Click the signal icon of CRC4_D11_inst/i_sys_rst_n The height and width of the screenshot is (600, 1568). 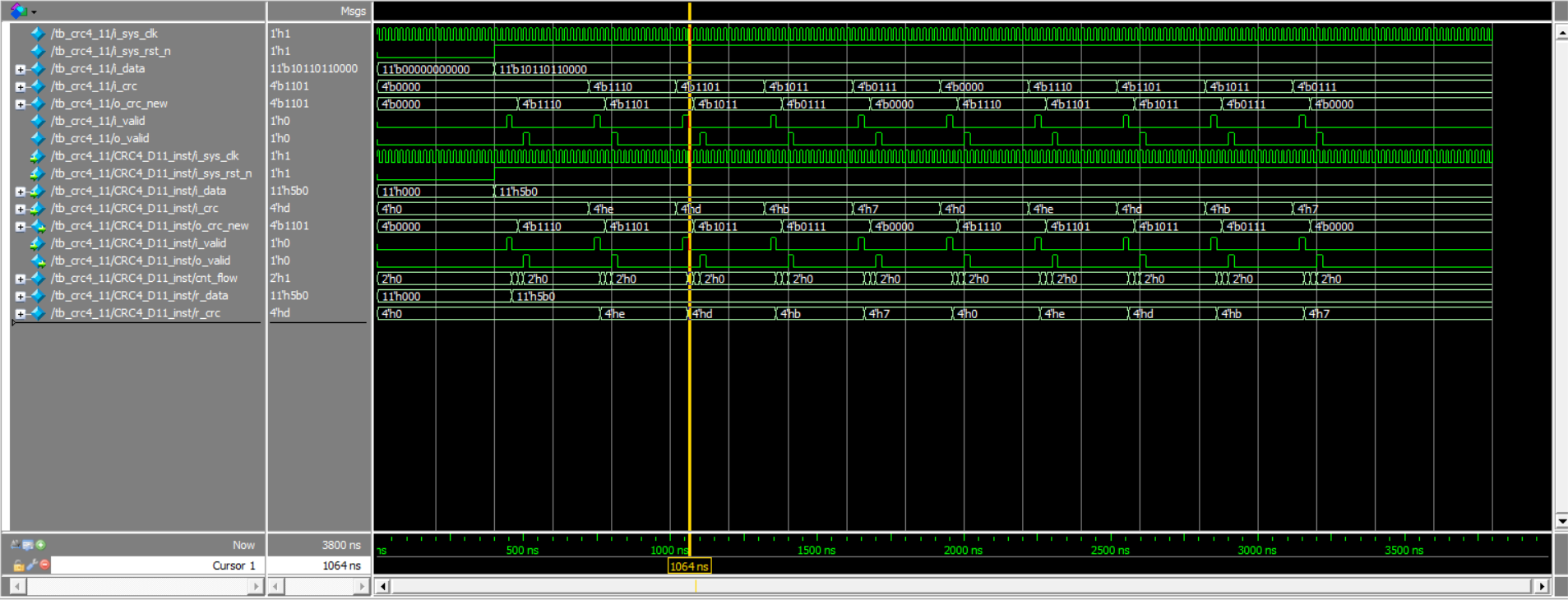pos(37,173)
